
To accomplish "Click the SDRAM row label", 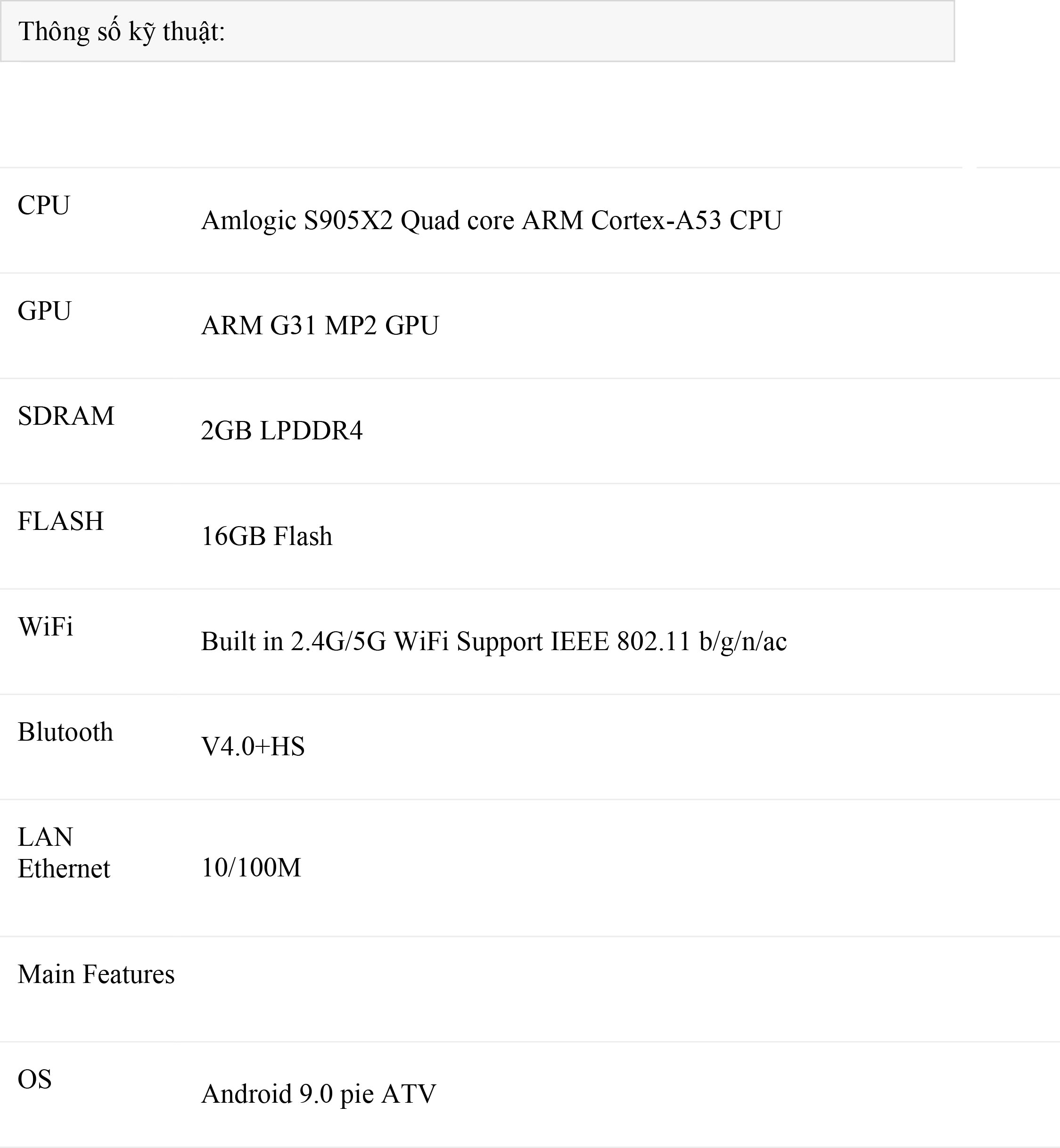I will 66,416.
